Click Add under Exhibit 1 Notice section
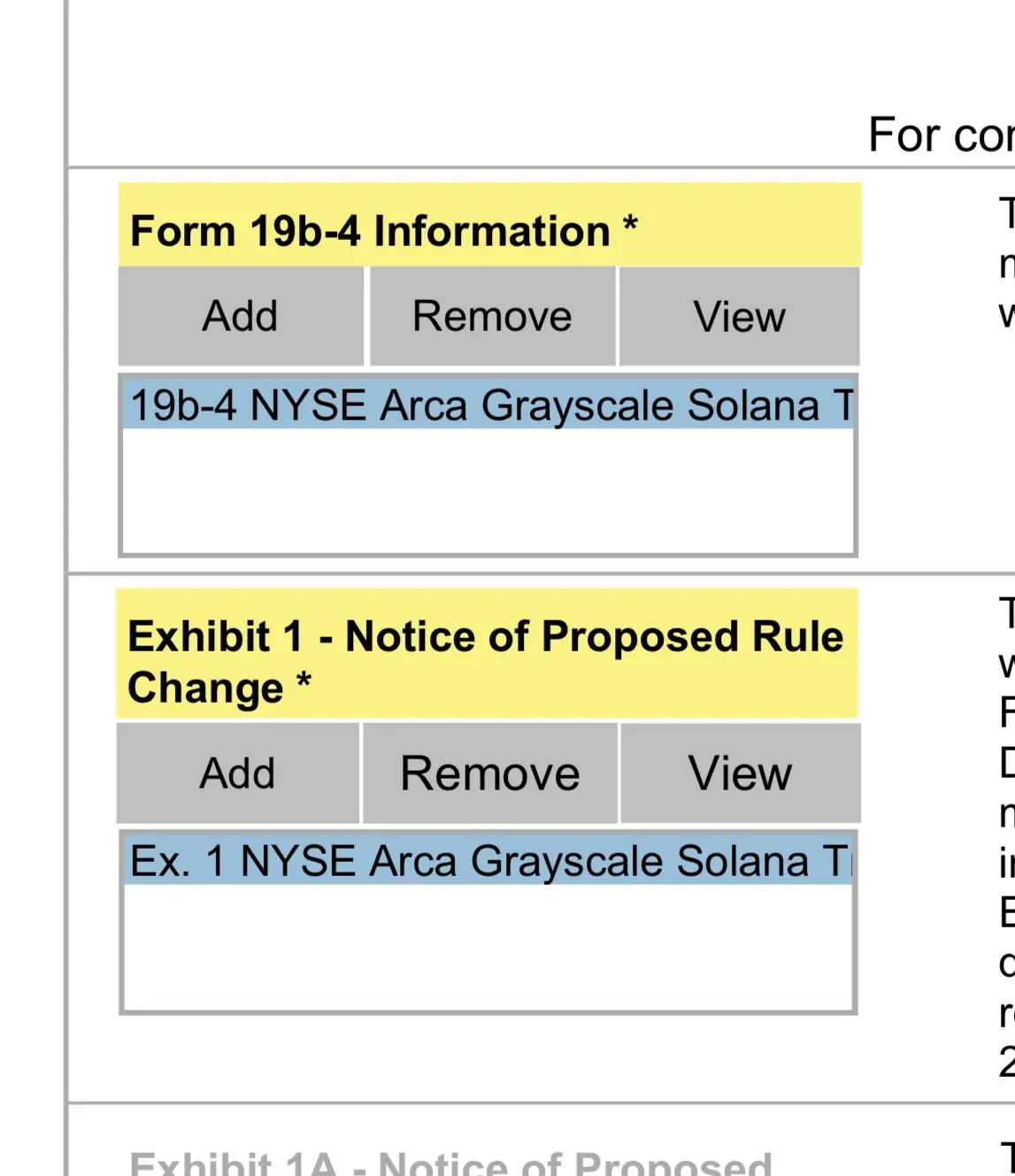1015x1176 pixels. 238,773
